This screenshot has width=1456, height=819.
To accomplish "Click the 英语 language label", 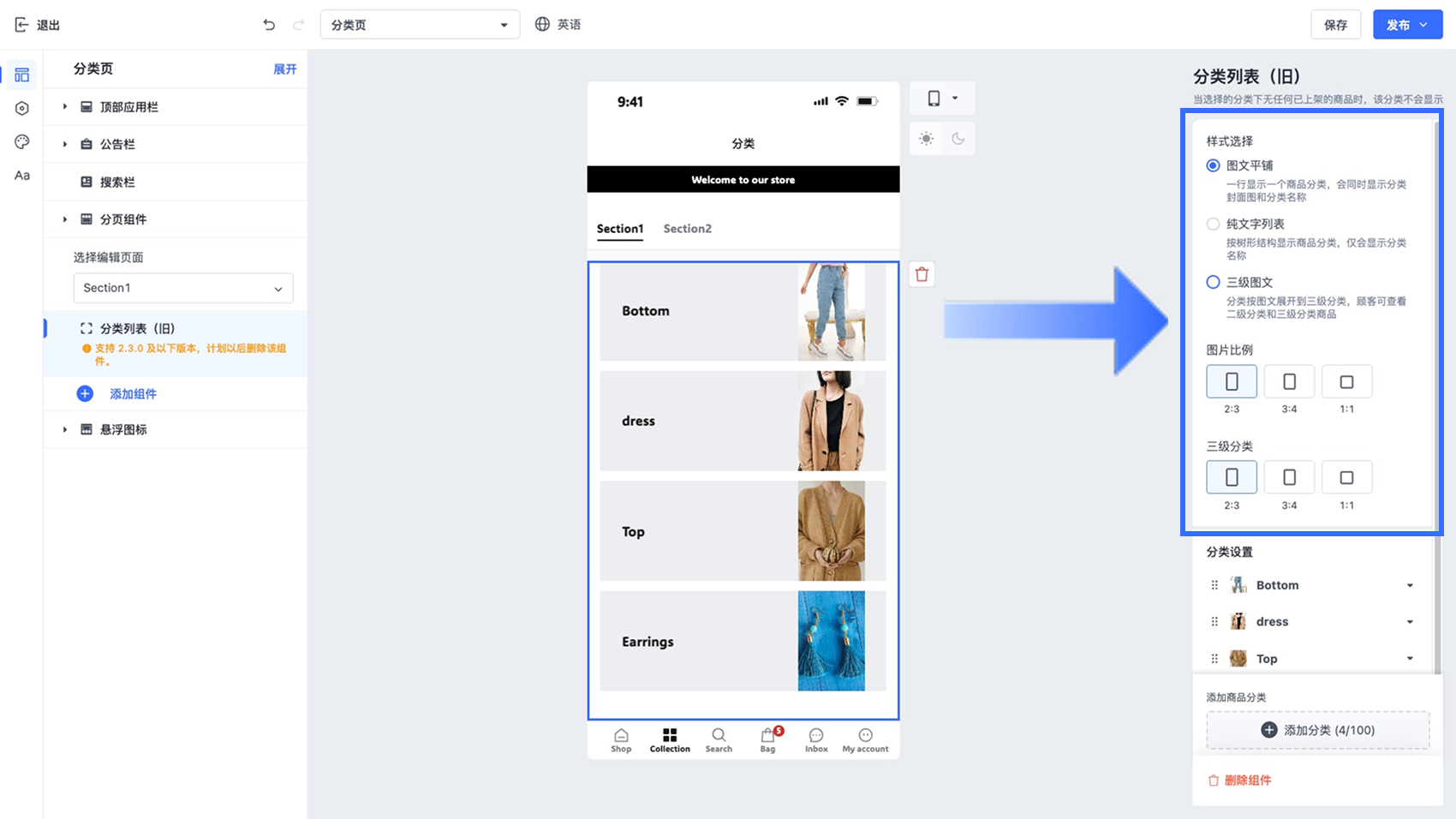I will (570, 25).
